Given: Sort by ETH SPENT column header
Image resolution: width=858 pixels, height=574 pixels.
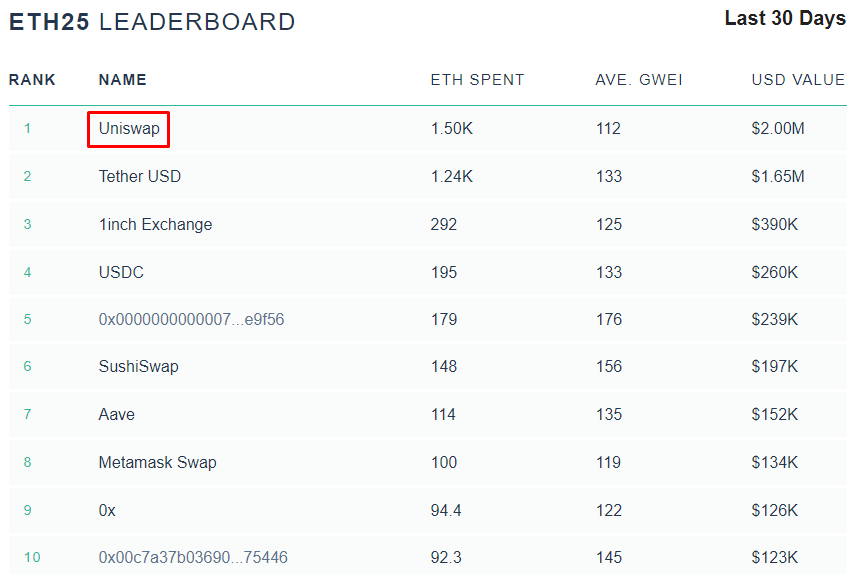Looking at the screenshot, I should (477, 80).
